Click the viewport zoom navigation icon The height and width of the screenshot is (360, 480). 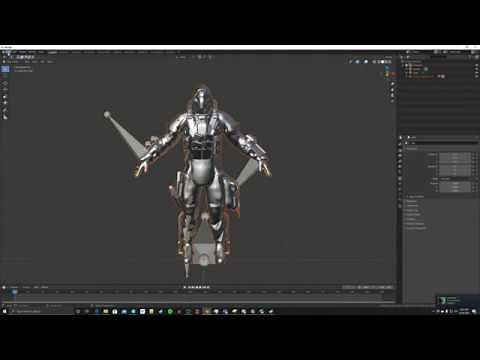tap(392, 84)
